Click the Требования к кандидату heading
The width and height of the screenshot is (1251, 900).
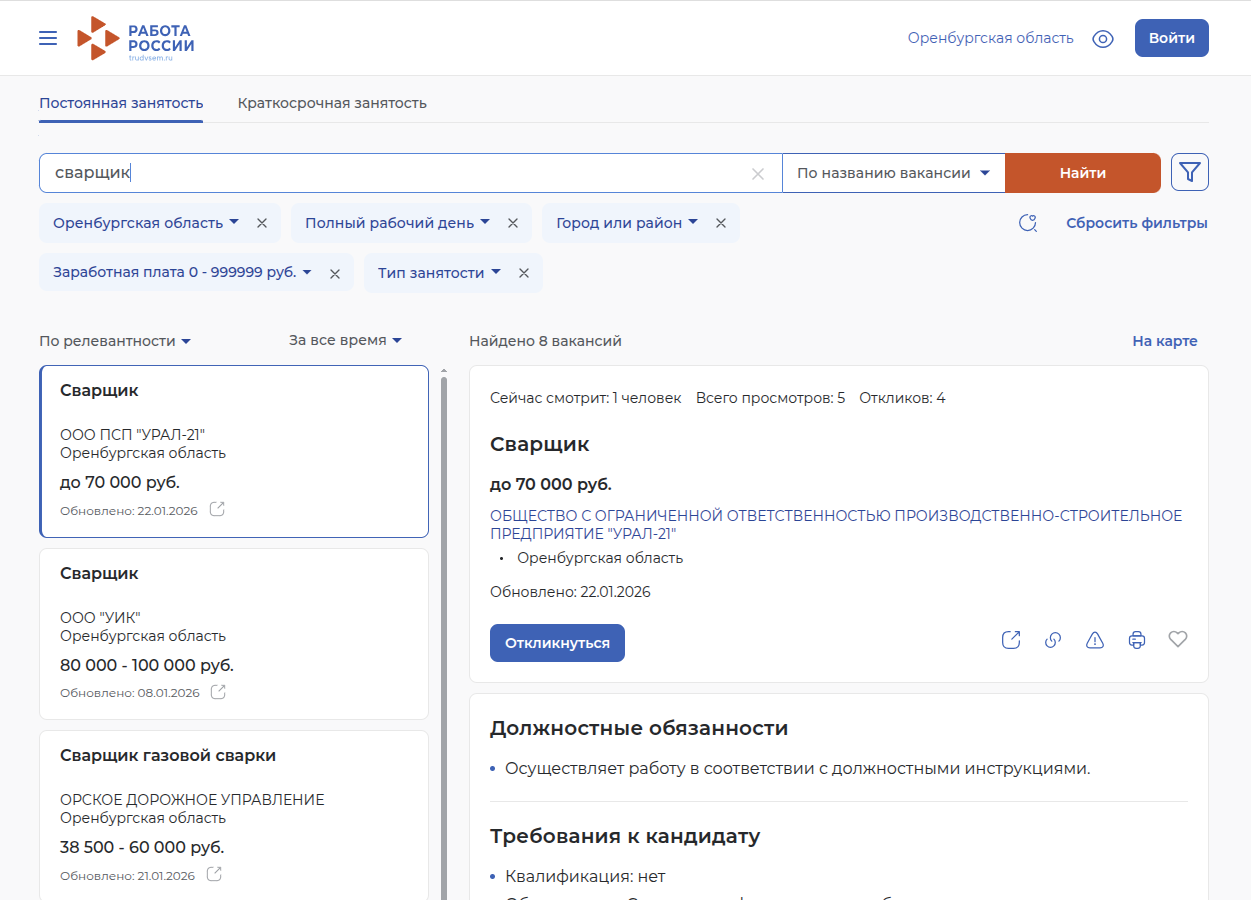pos(625,836)
